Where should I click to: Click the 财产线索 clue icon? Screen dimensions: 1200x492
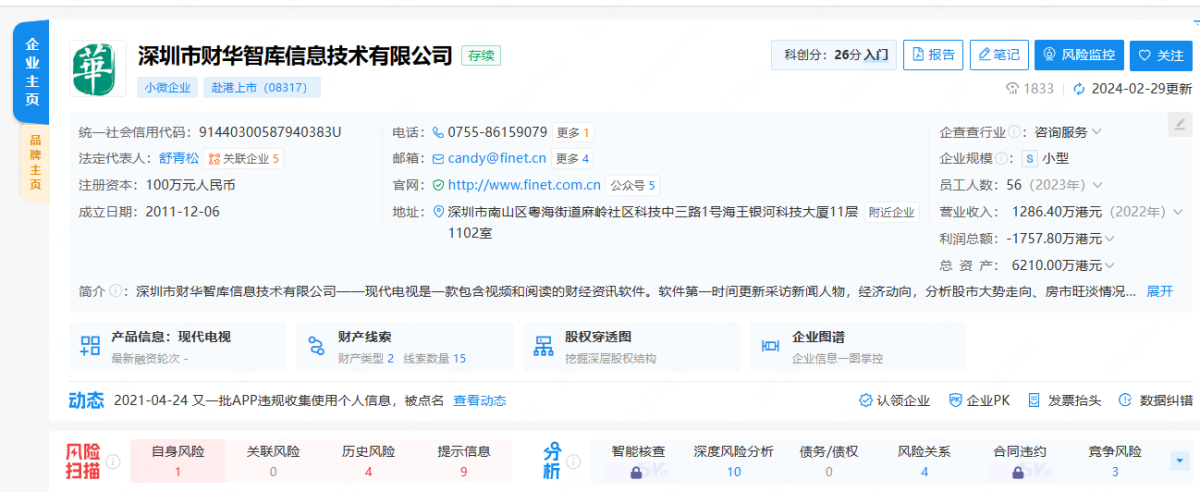tap(317, 347)
